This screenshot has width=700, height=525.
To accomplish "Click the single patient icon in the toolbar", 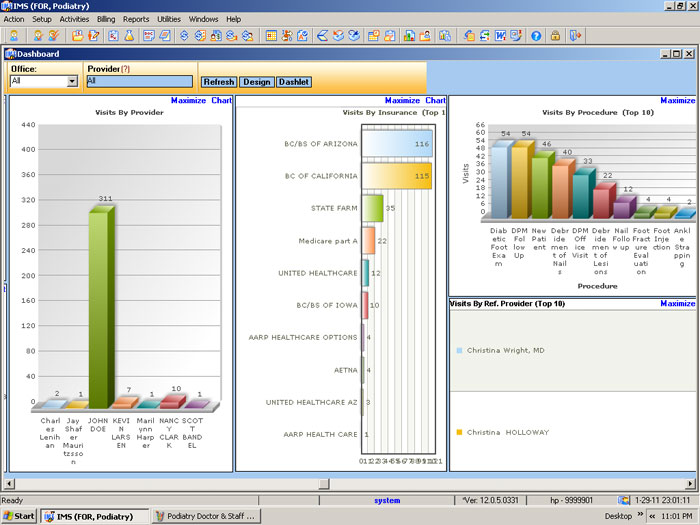I will 14,36.
